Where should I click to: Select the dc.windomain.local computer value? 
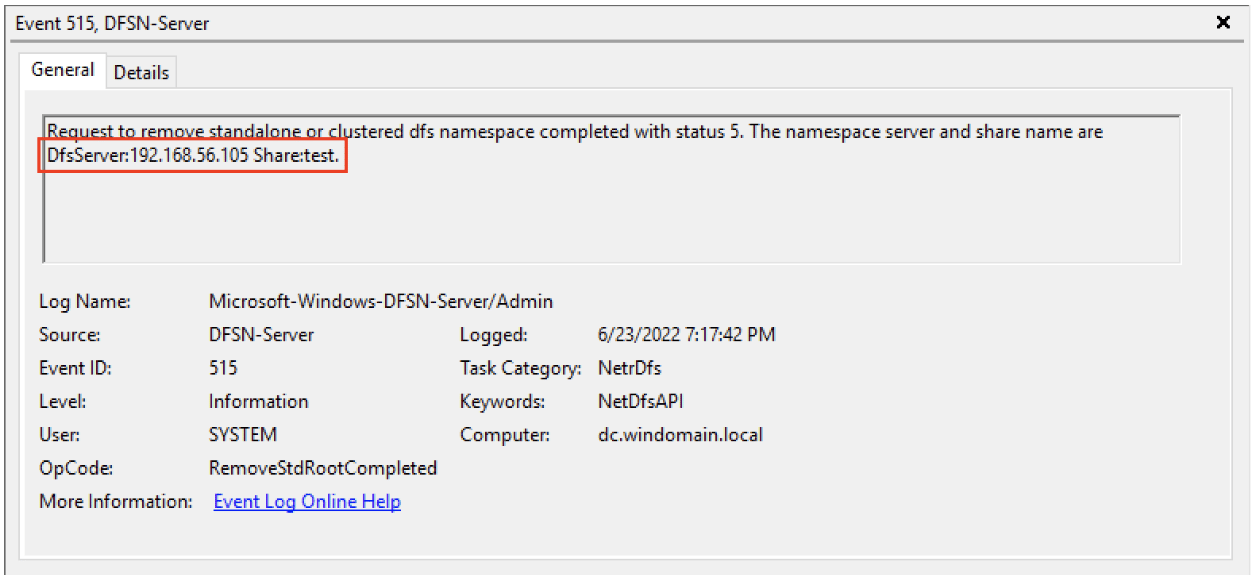[x=679, y=435]
